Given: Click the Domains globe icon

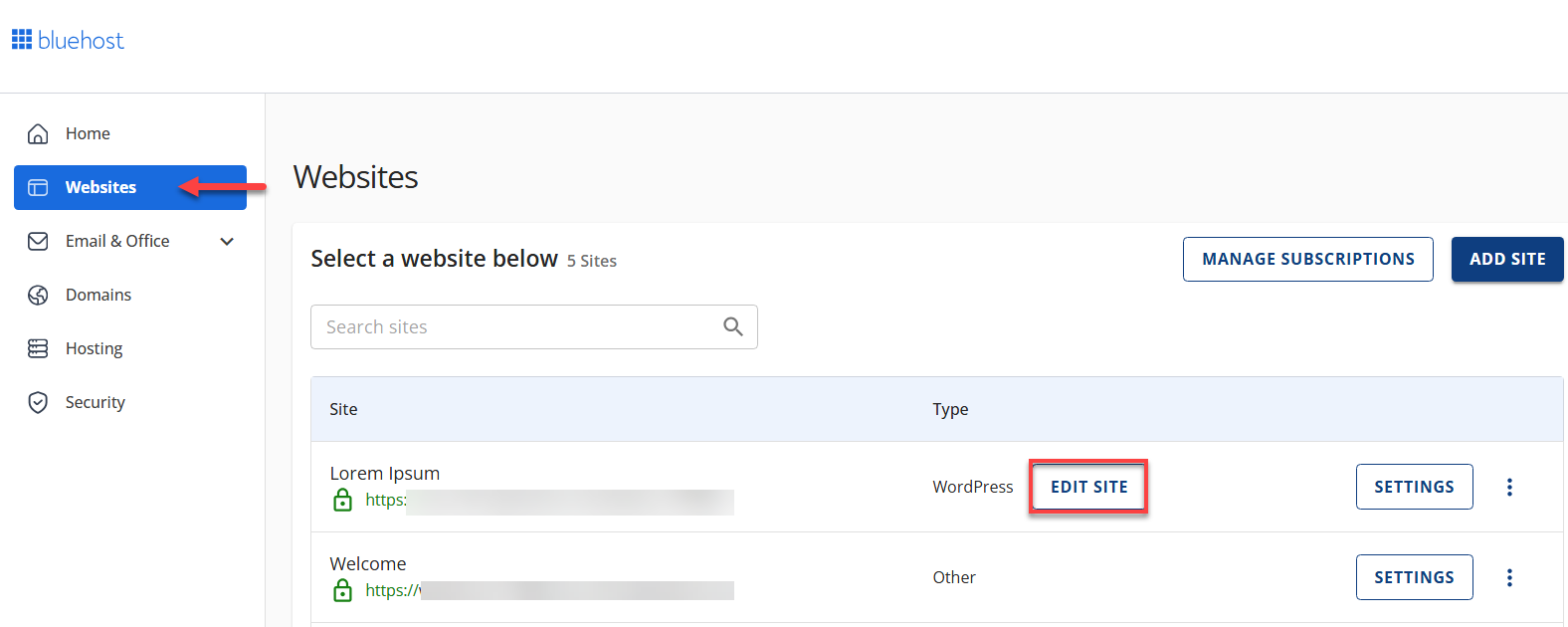Looking at the screenshot, I should (38, 295).
